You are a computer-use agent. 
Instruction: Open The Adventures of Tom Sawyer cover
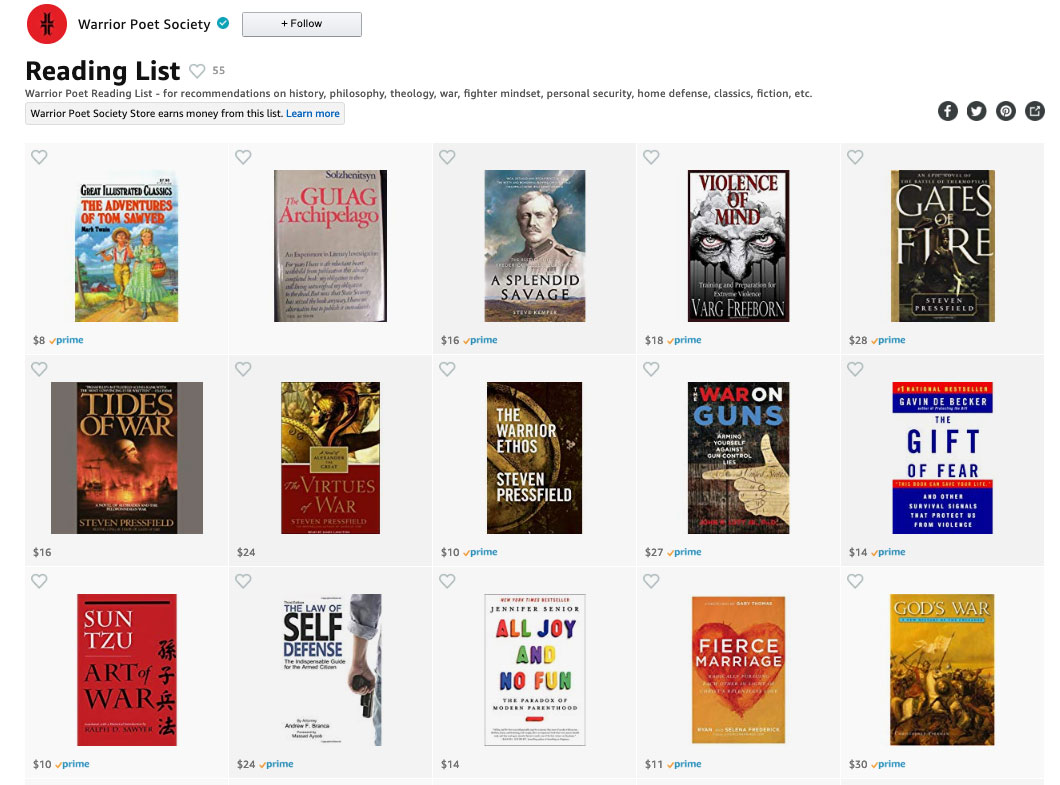tap(126, 245)
